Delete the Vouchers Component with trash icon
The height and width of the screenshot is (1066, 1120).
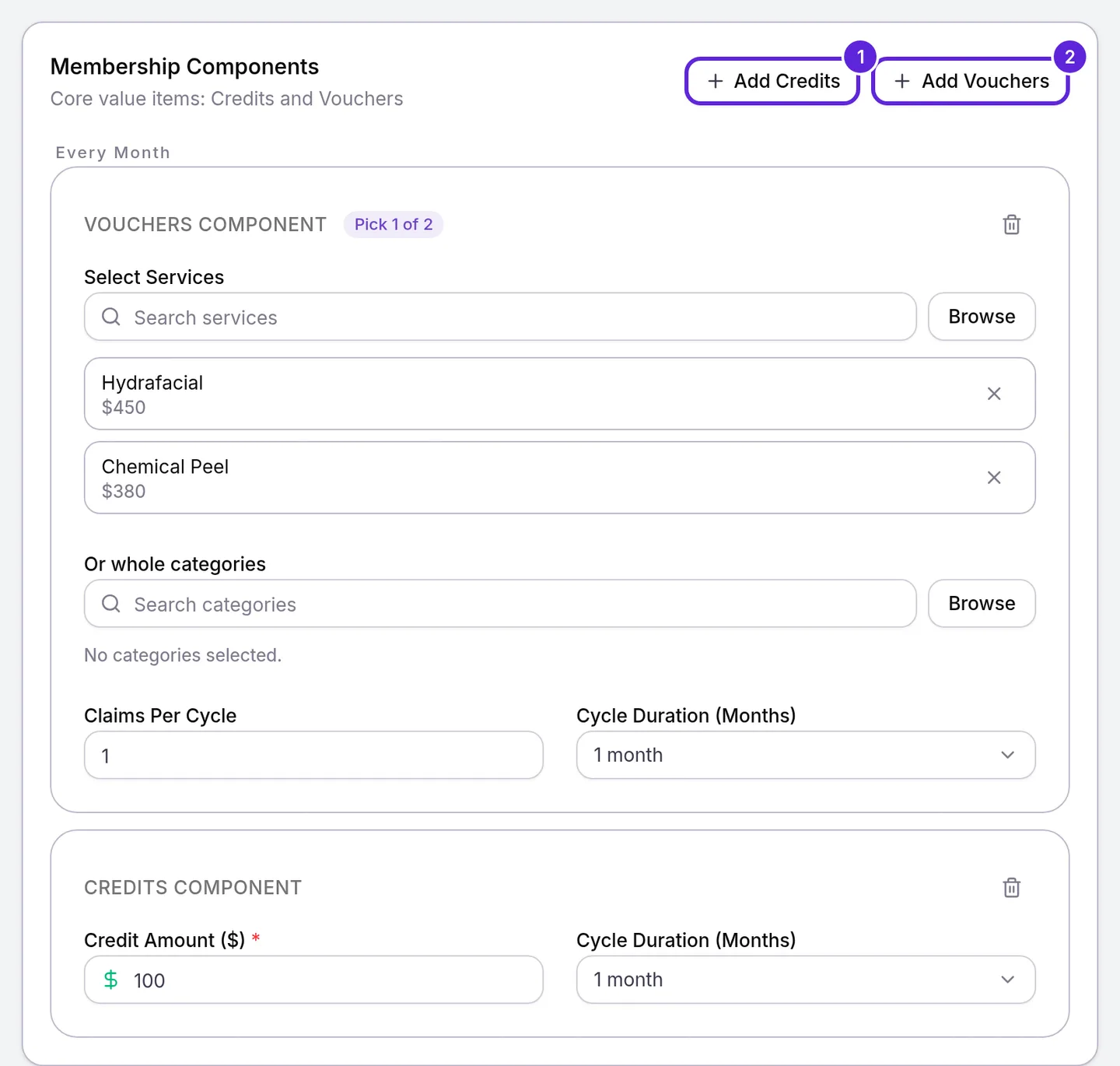1011,224
